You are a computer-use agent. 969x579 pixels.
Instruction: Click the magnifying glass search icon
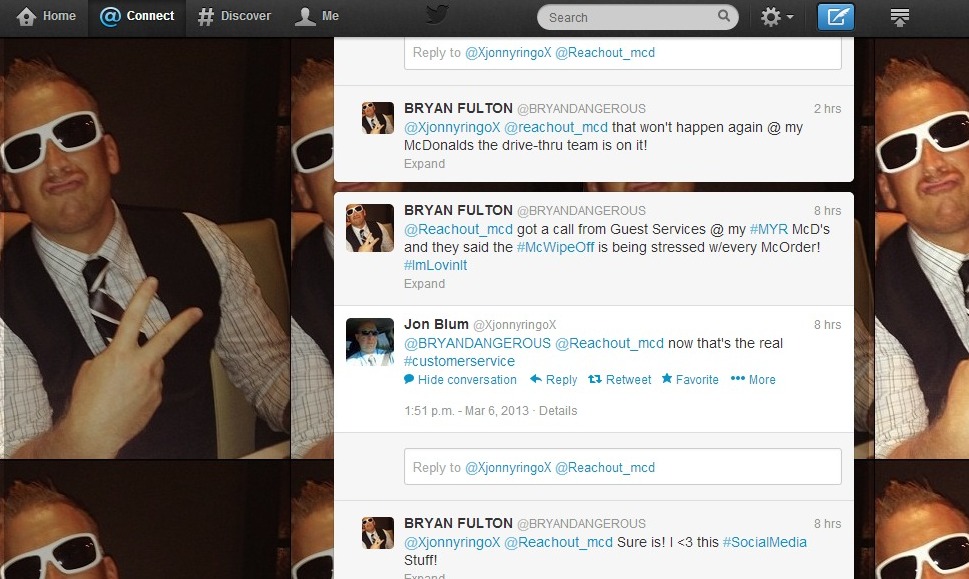724,16
